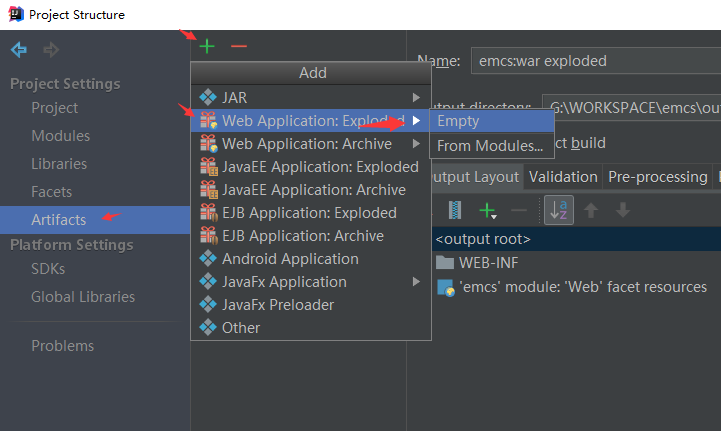Choose Empty from the submenu
The width and height of the screenshot is (721, 431).
(492, 121)
